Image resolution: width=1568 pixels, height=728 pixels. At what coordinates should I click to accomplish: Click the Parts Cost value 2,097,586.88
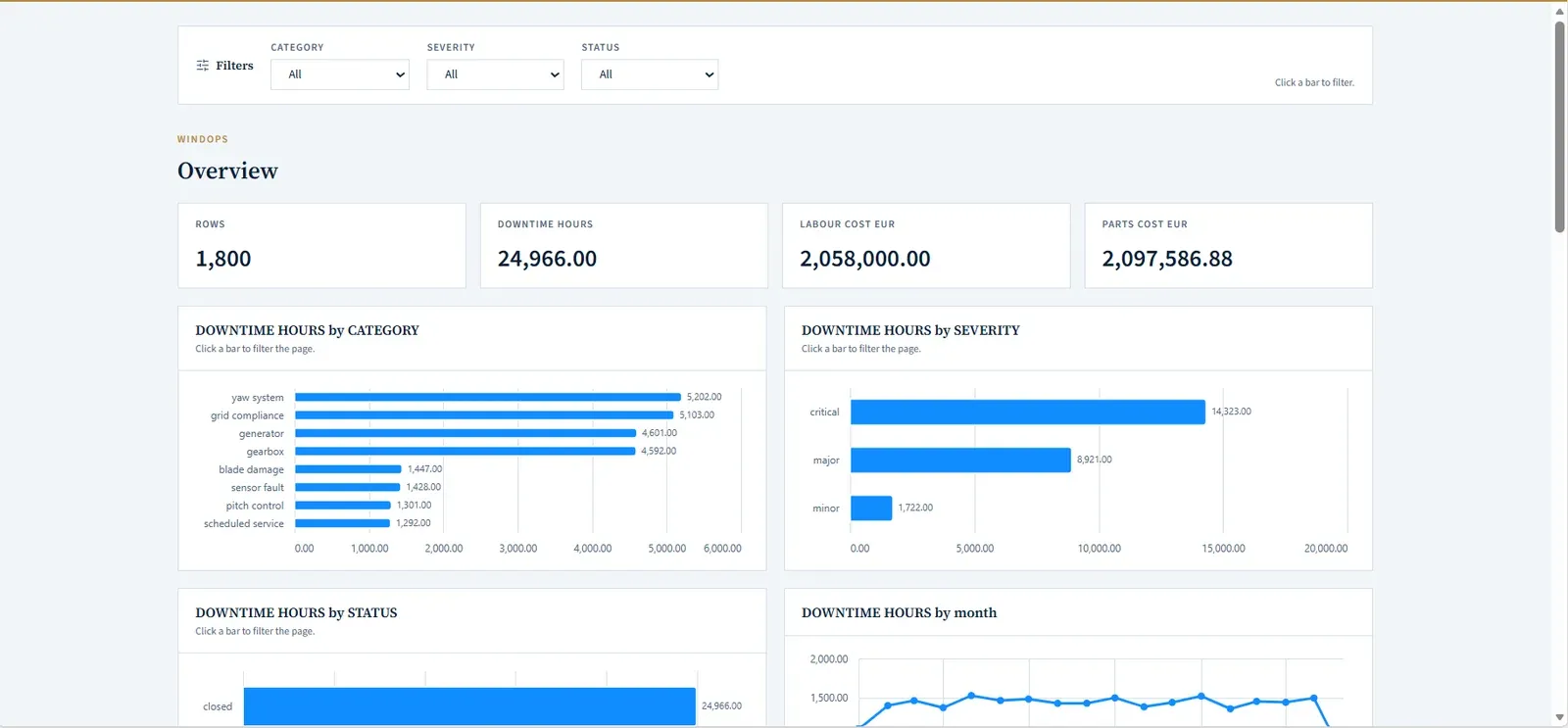pos(1167,259)
